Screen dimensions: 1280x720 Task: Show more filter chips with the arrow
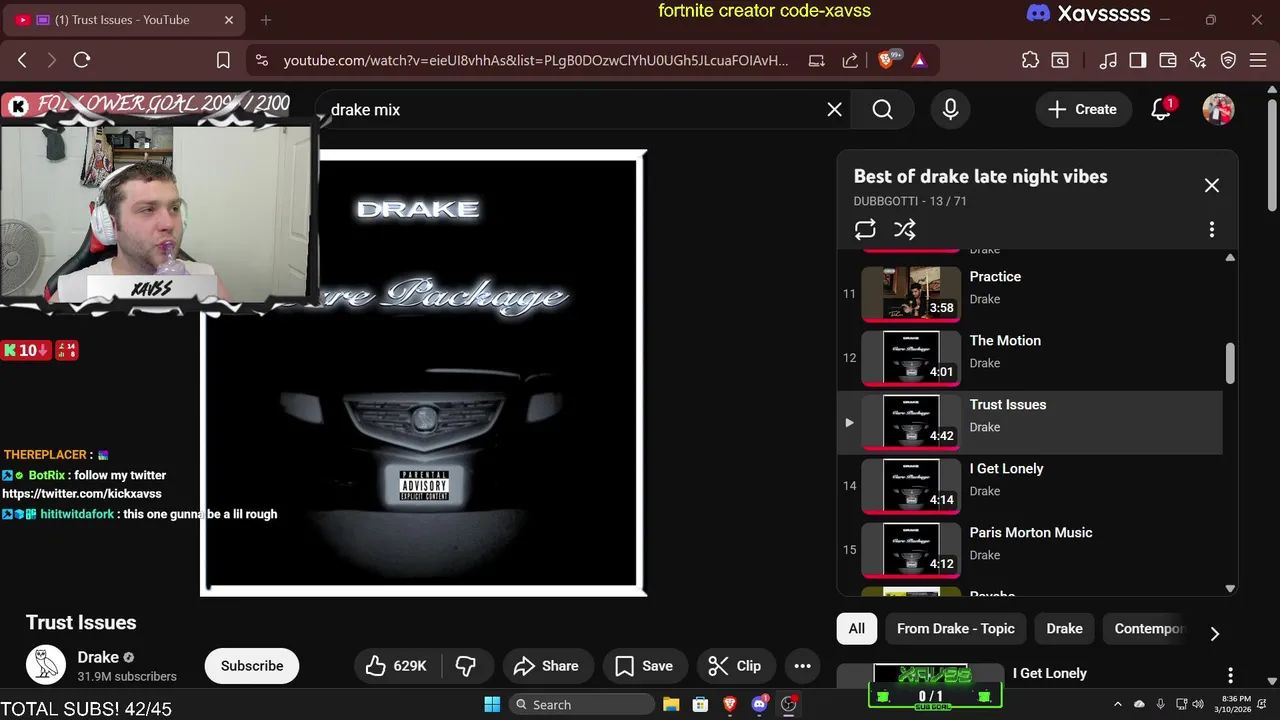coord(1214,633)
